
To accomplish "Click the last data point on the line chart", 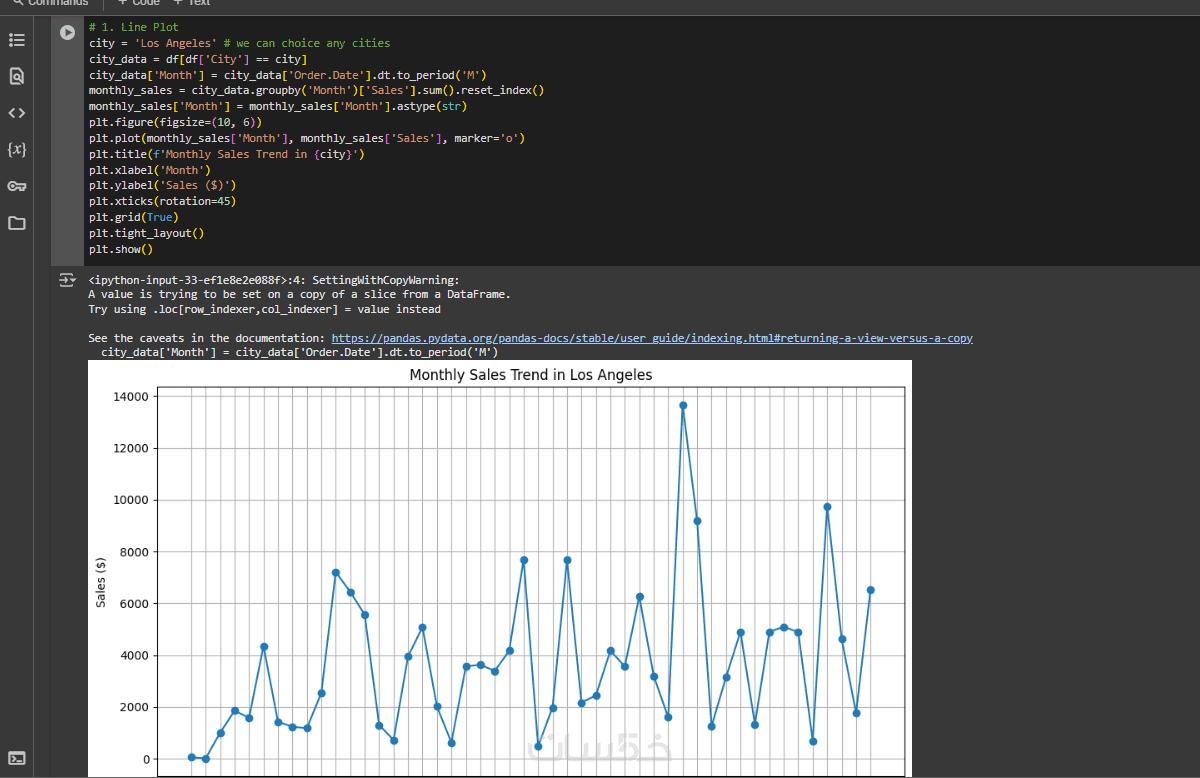I will point(871,590).
